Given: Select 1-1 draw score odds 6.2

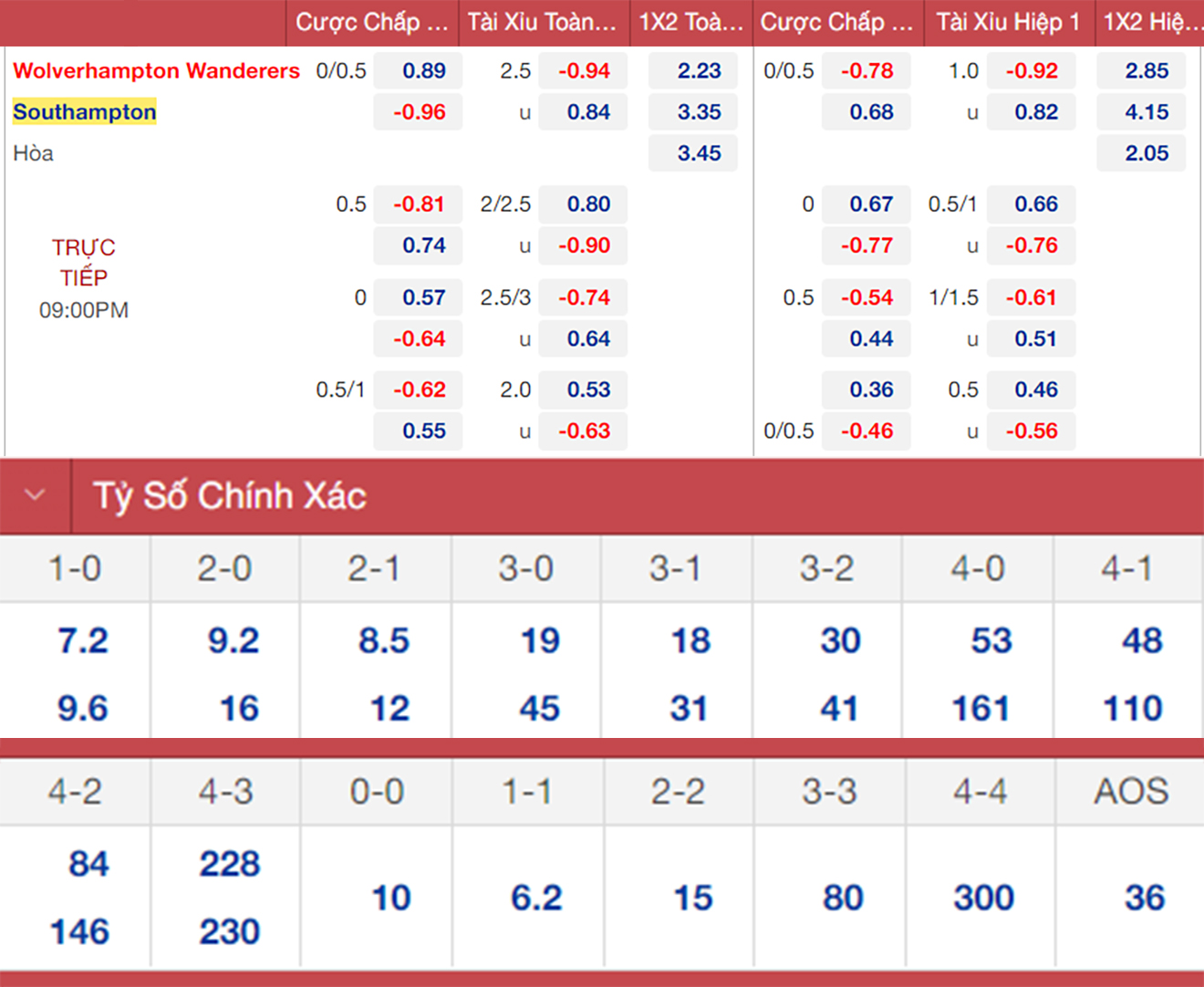Looking at the screenshot, I should [x=536, y=898].
